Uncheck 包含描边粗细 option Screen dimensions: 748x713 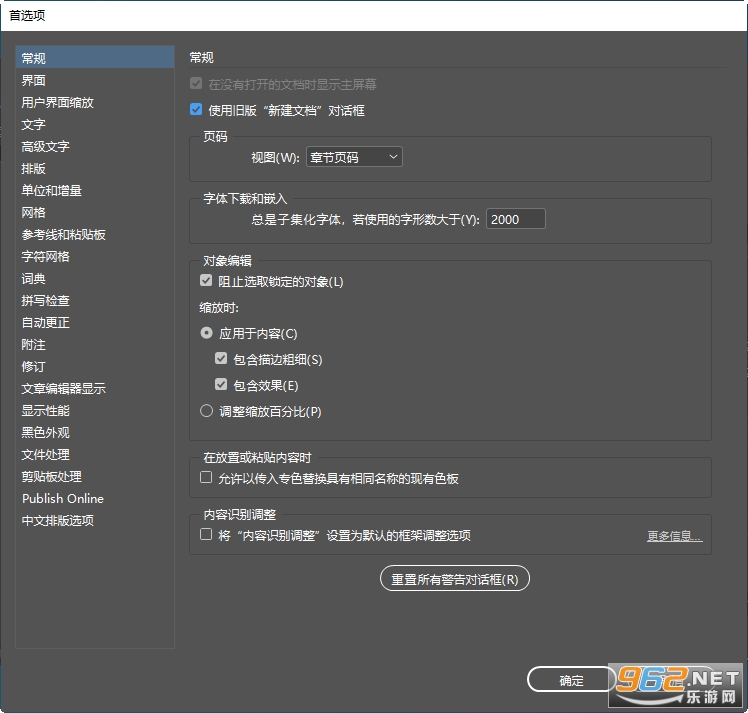point(221,358)
